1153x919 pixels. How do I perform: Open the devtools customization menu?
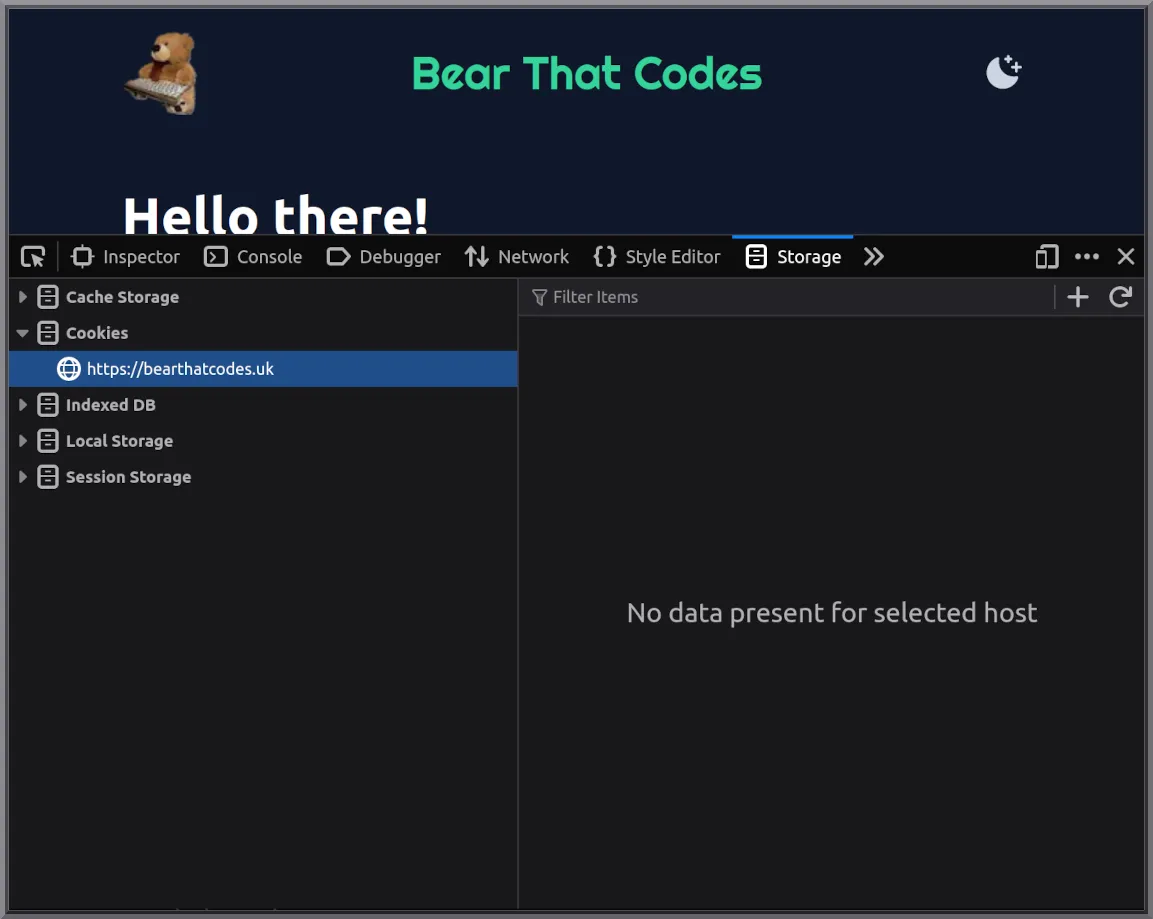pos(1087,257)
